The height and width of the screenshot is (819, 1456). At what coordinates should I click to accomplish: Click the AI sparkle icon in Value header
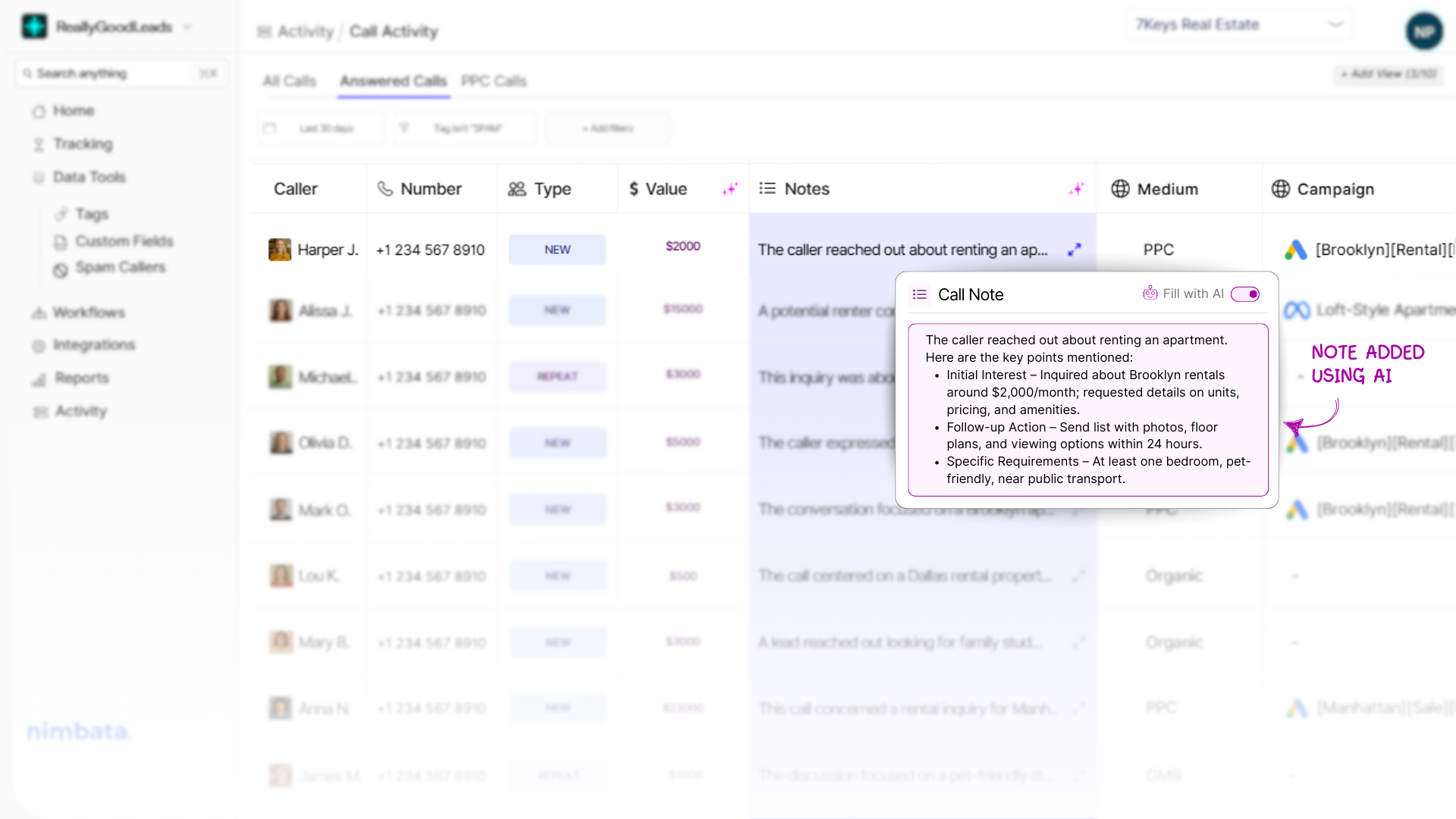(x=730, y=189)
